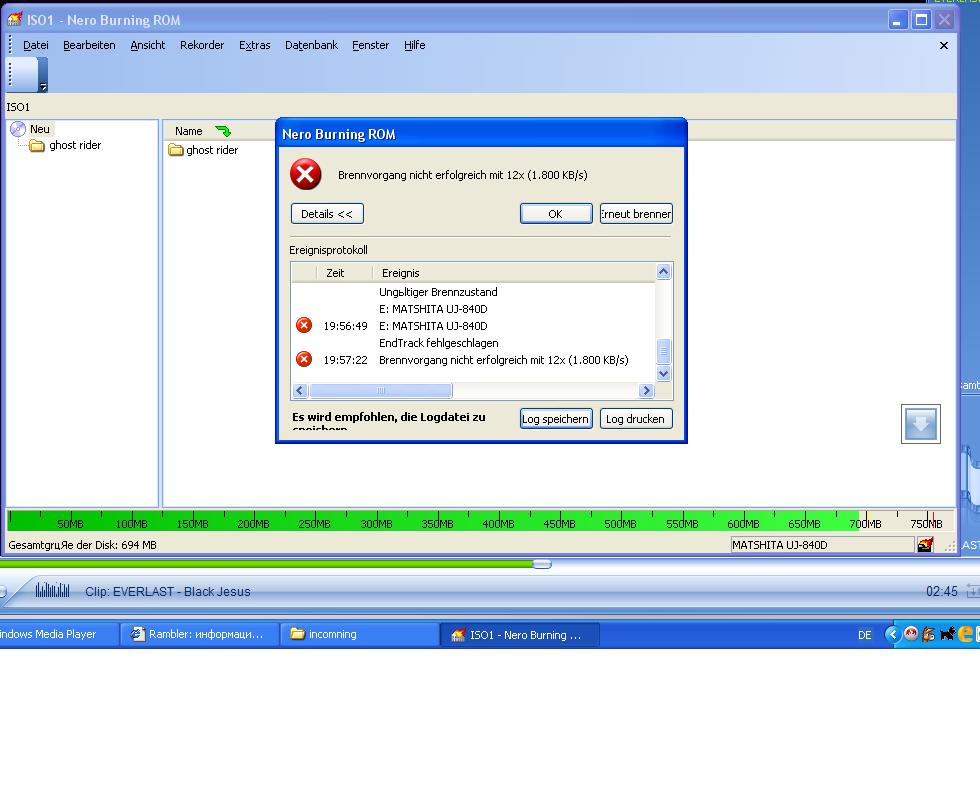Open the Fenster menu
The width and height of the screenshot is (980, 800).
click(371, 45)
